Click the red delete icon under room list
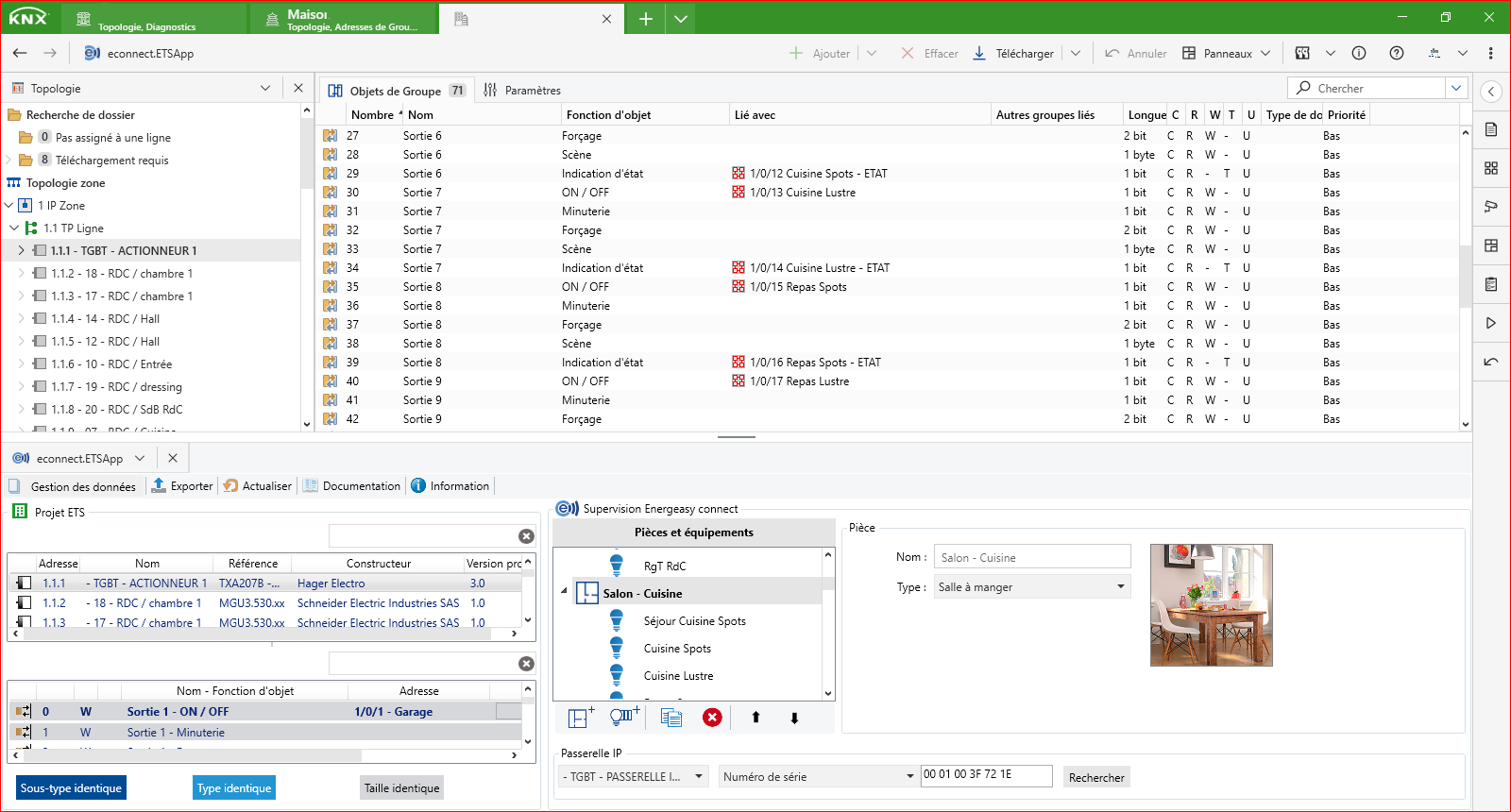1511x812 pixels. pos(712,718)
